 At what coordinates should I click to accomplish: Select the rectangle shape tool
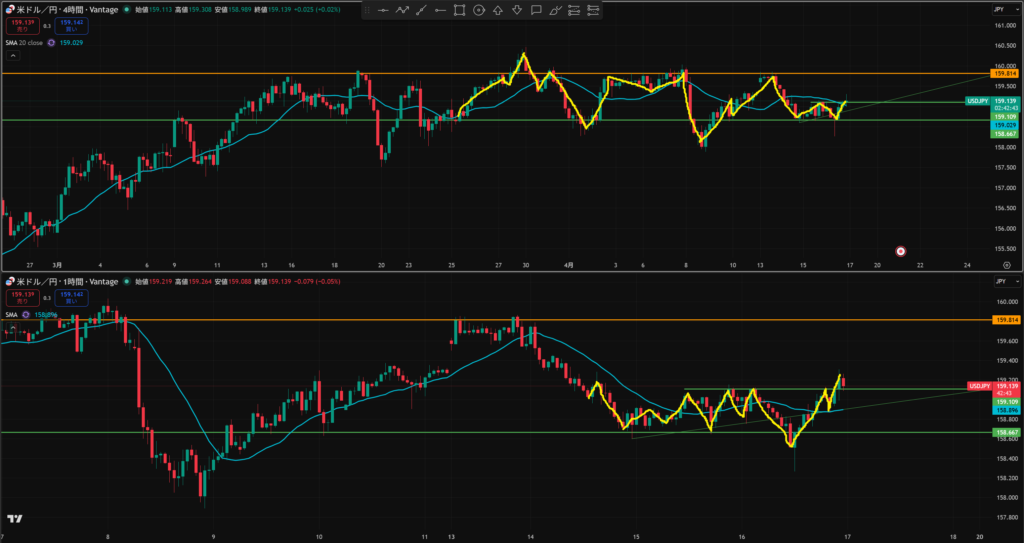click(x=459, y=11)
